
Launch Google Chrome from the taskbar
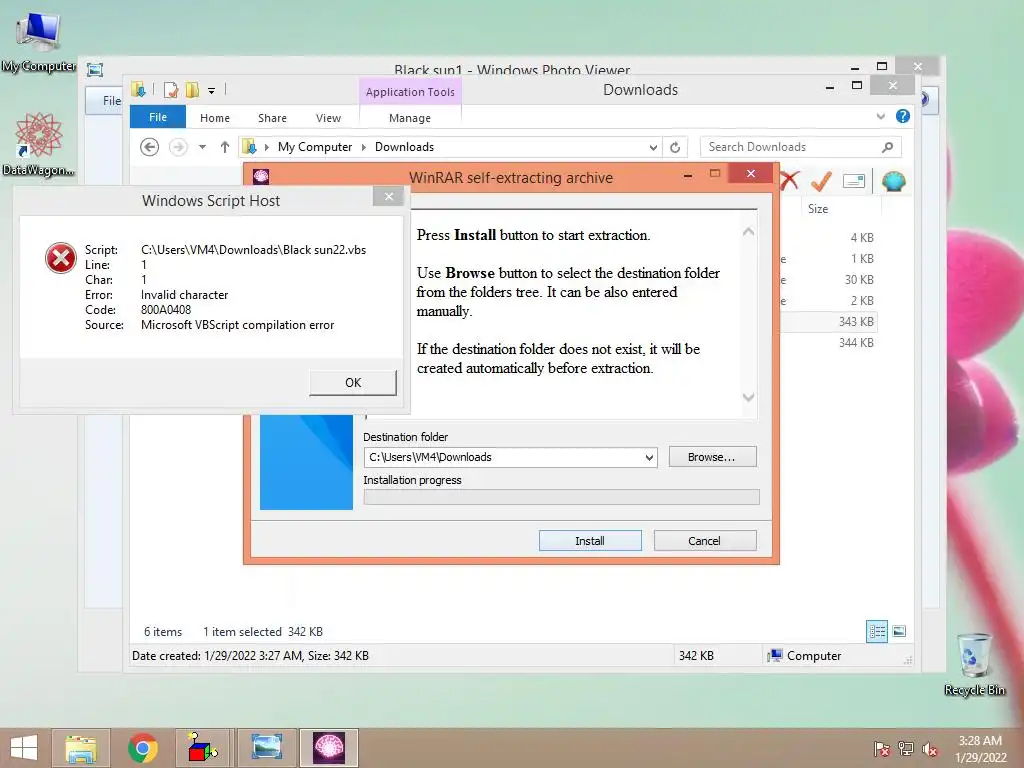tap(142, 748)
